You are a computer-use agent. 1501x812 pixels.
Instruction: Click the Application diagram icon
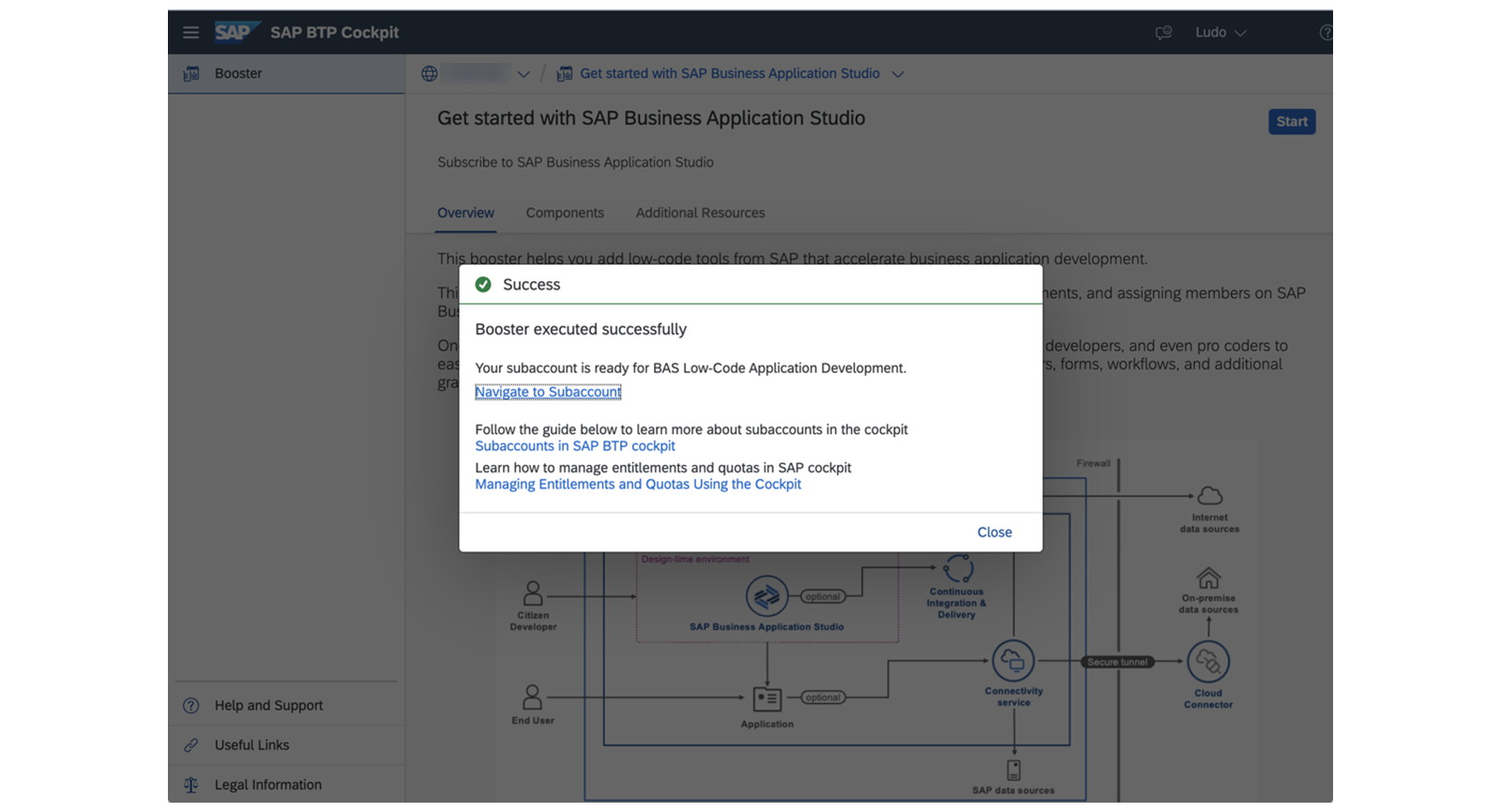tap(767, 699)
